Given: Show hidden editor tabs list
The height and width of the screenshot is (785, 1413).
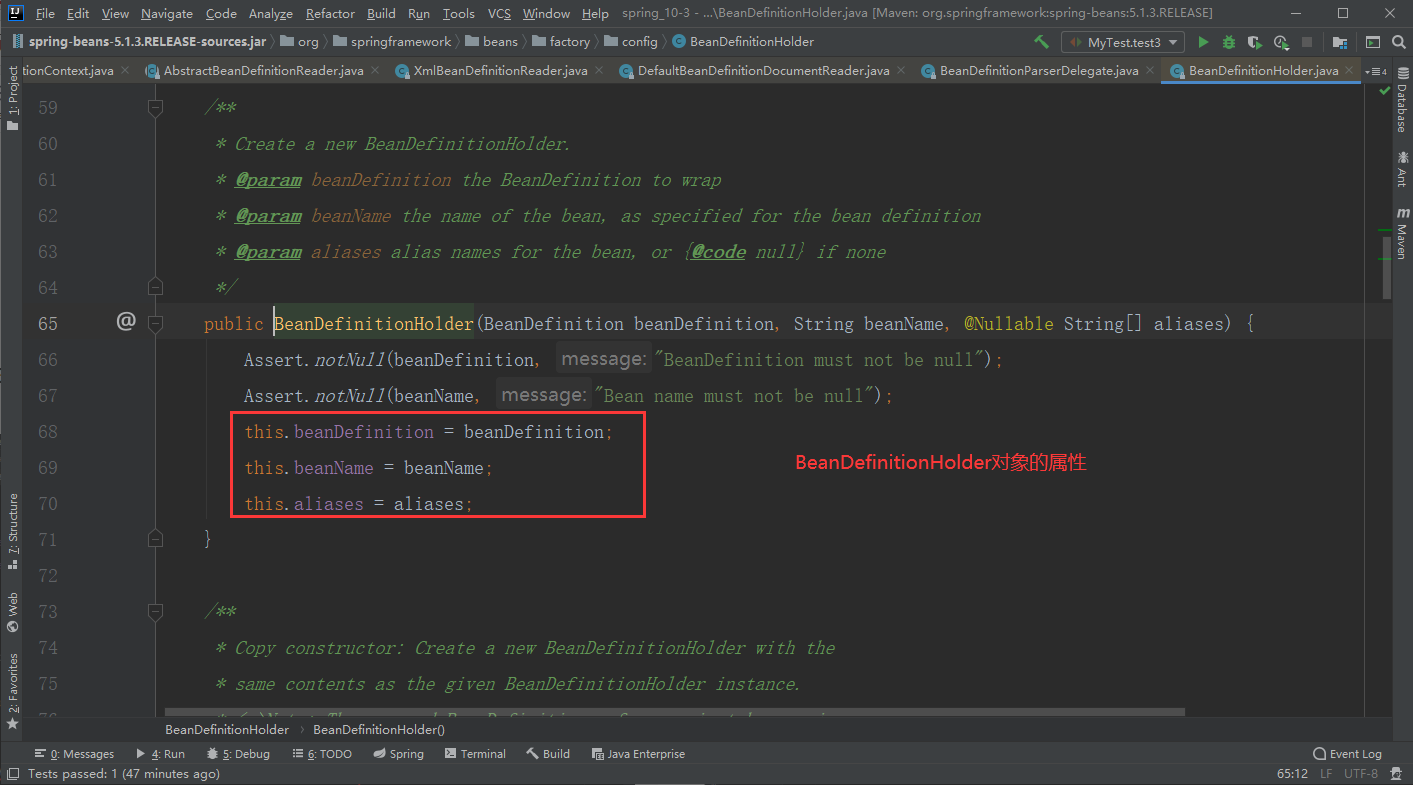Looking at the screenshot, I should coord(1377,71).
